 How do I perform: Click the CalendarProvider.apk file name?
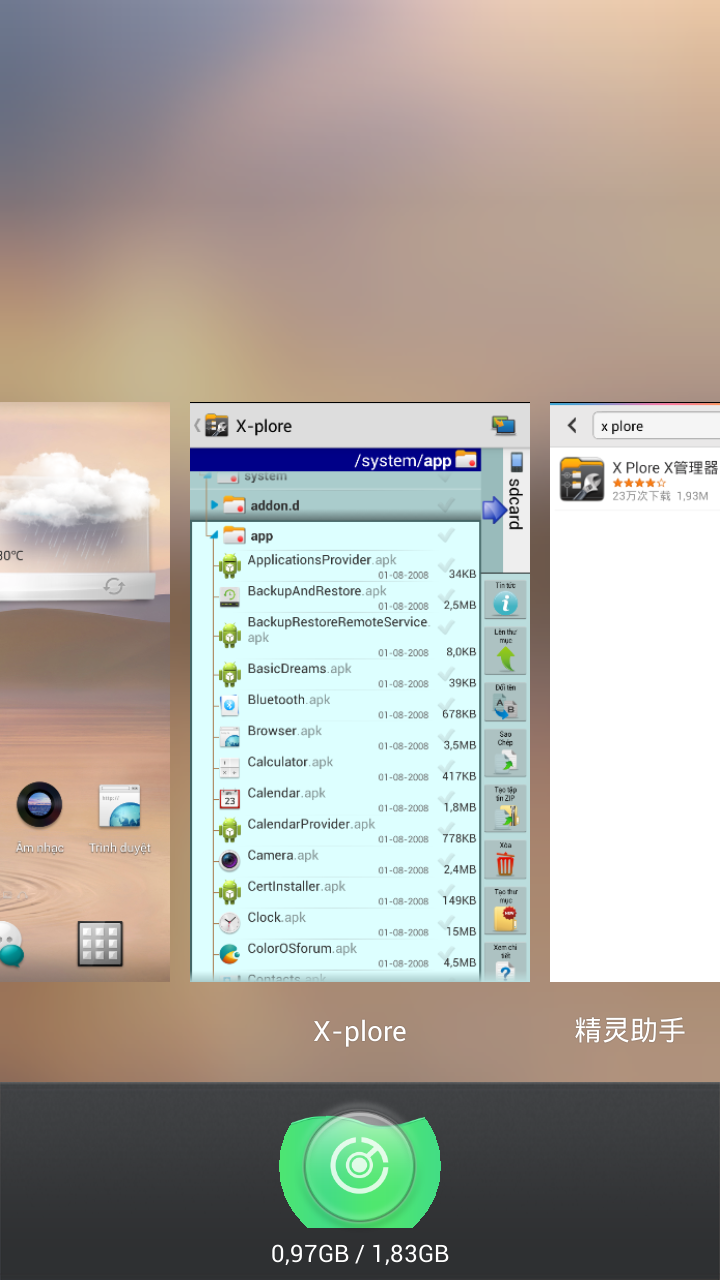pos(311,824)
